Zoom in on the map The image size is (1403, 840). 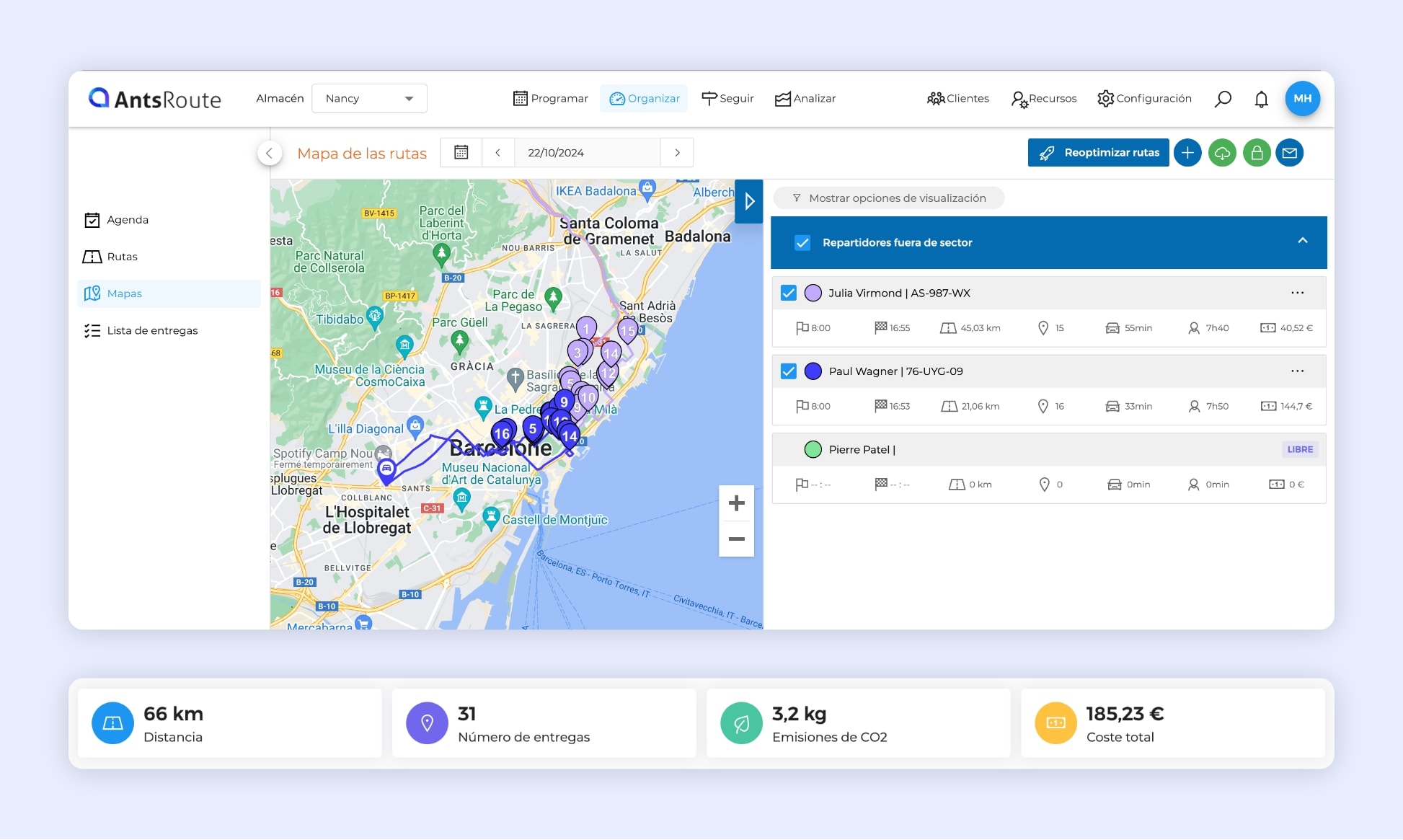pyautogui.click(x=736, y=503)
